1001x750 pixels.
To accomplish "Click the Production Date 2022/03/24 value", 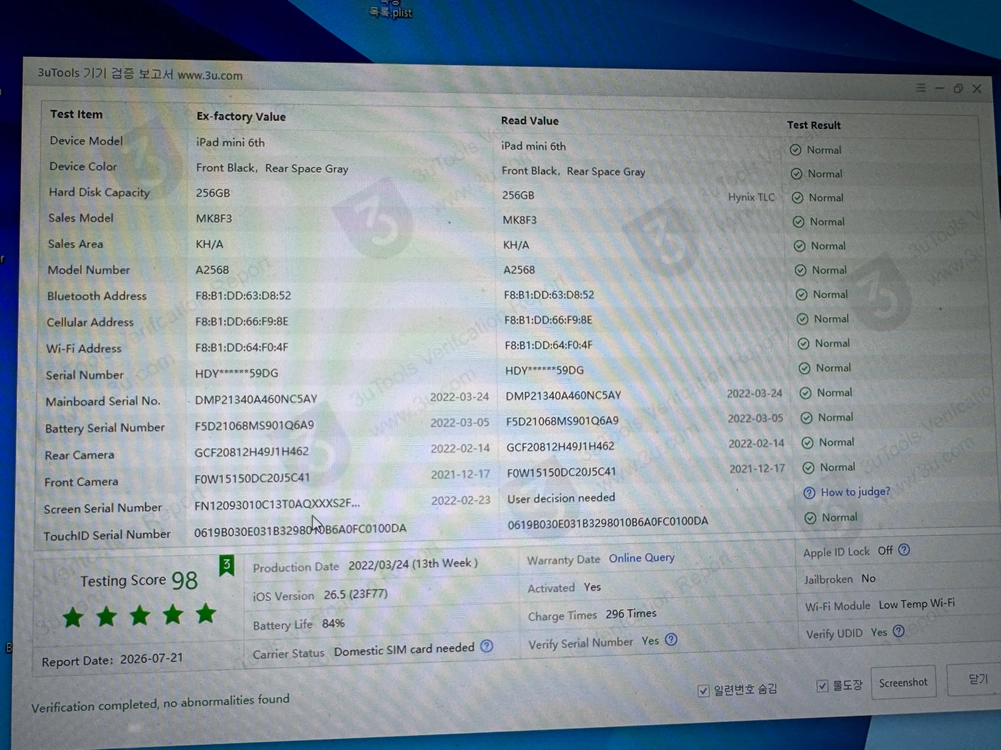I will click(412, 564).
